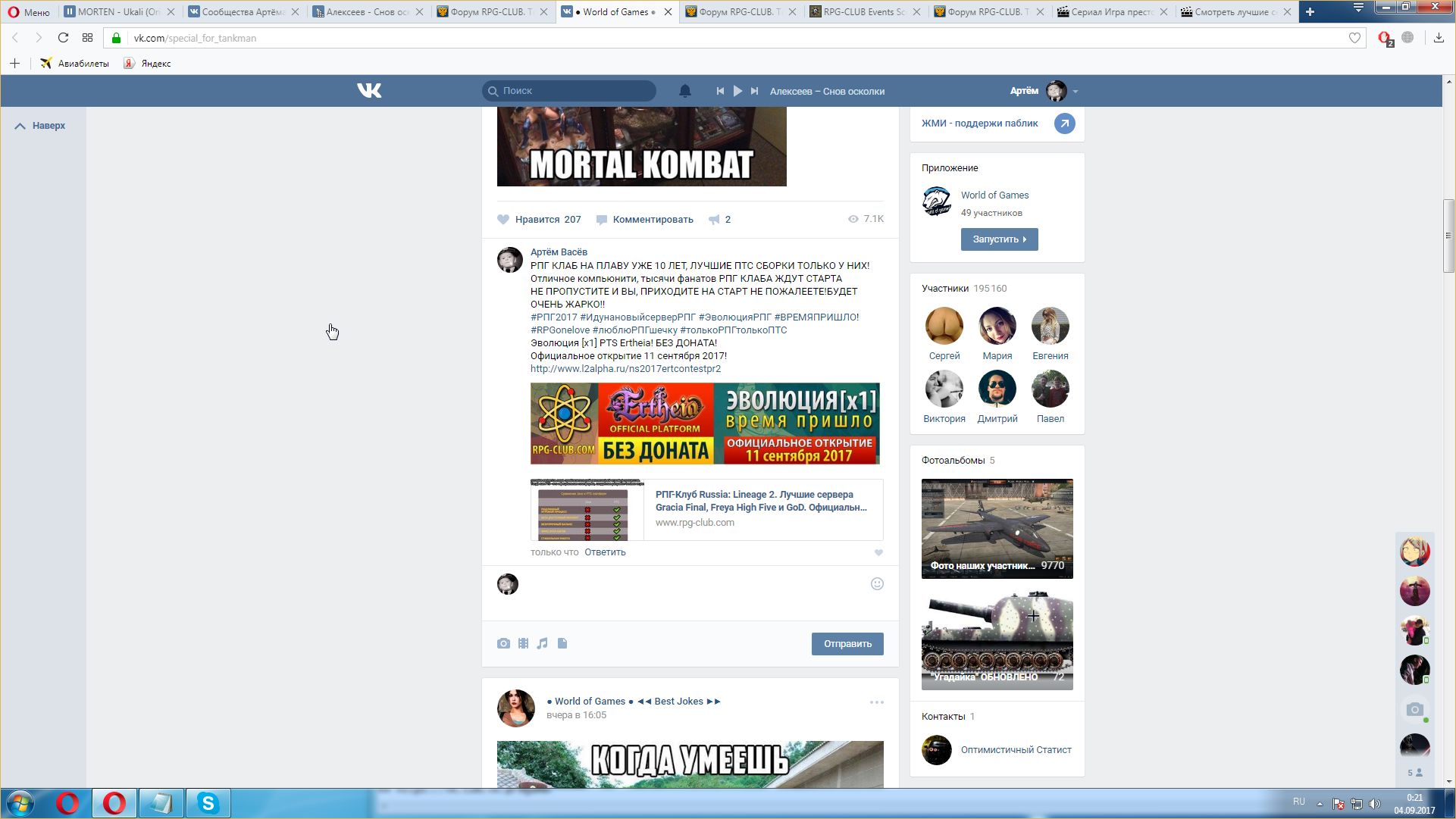Open the page views eye counter 7.1K
Image resolution: width=1456 pixels, height=819 pixels.
point(866,219)
